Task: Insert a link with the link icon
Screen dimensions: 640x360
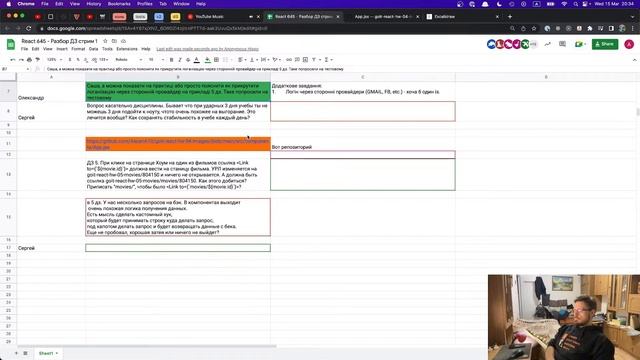Action: 289,60
